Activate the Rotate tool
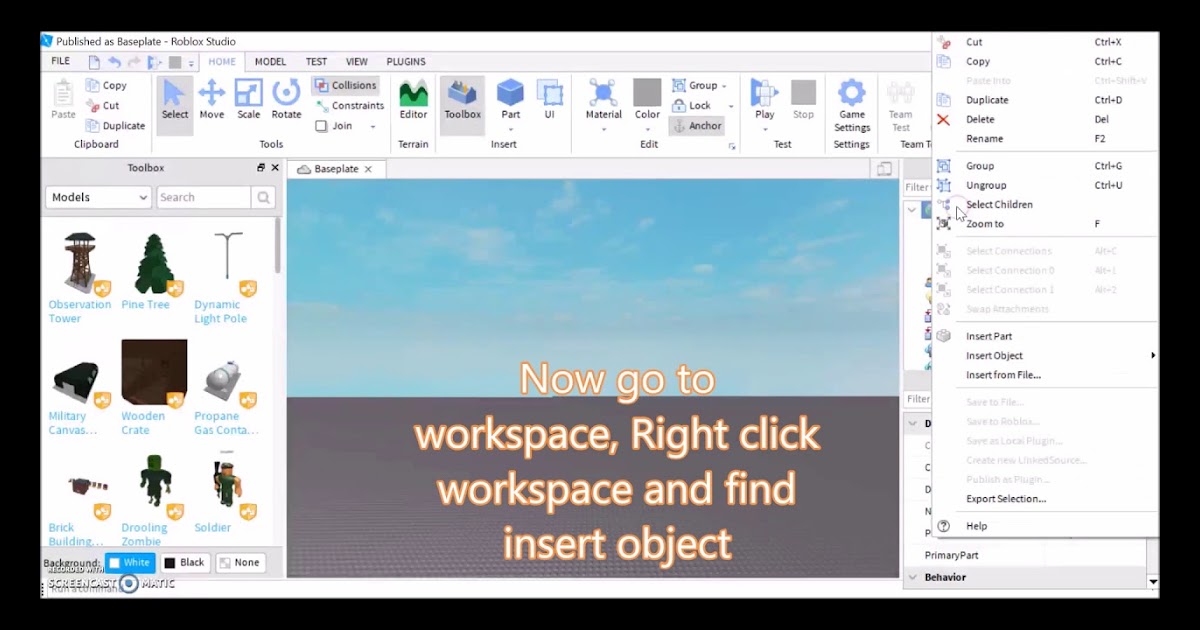 tap(286, 100)
